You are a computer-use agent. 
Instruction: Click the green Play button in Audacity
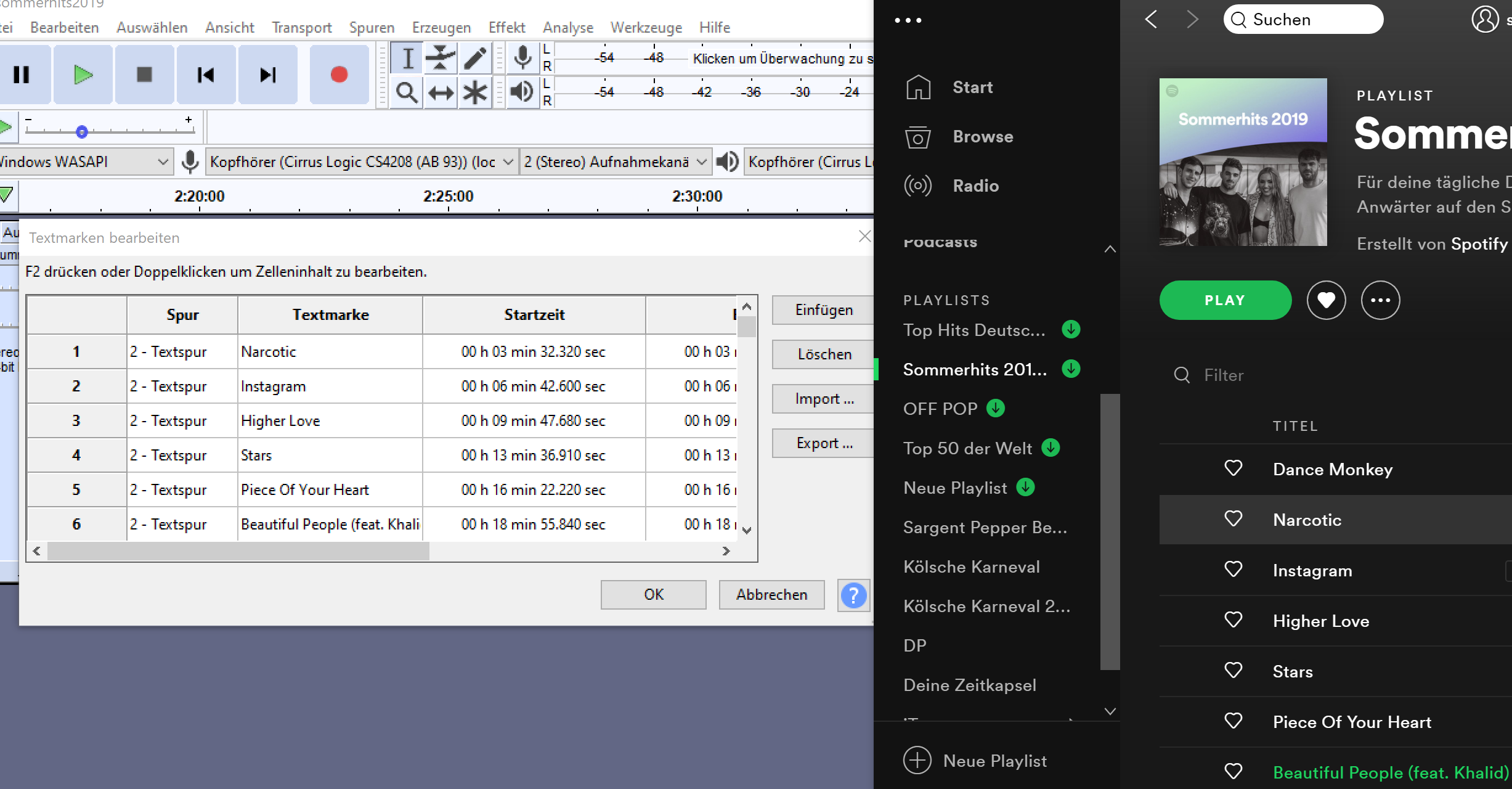click(83, 75)
